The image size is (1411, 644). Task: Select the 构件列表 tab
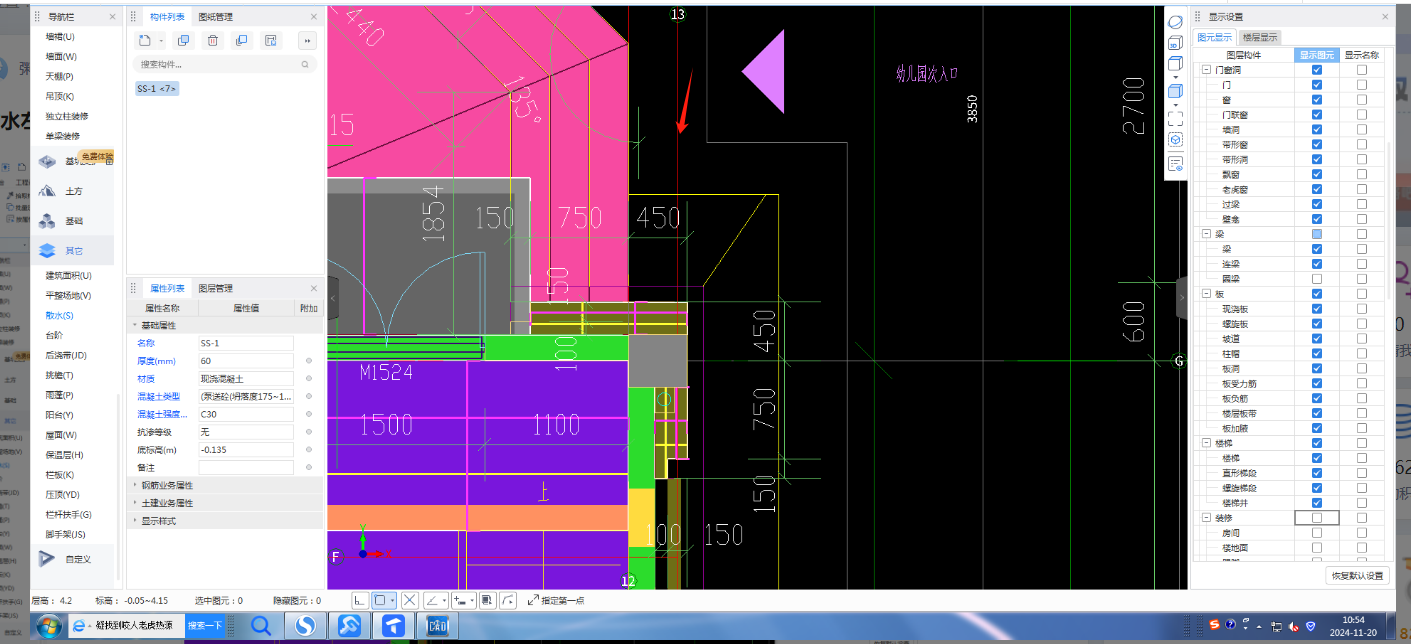coord(167,17)
